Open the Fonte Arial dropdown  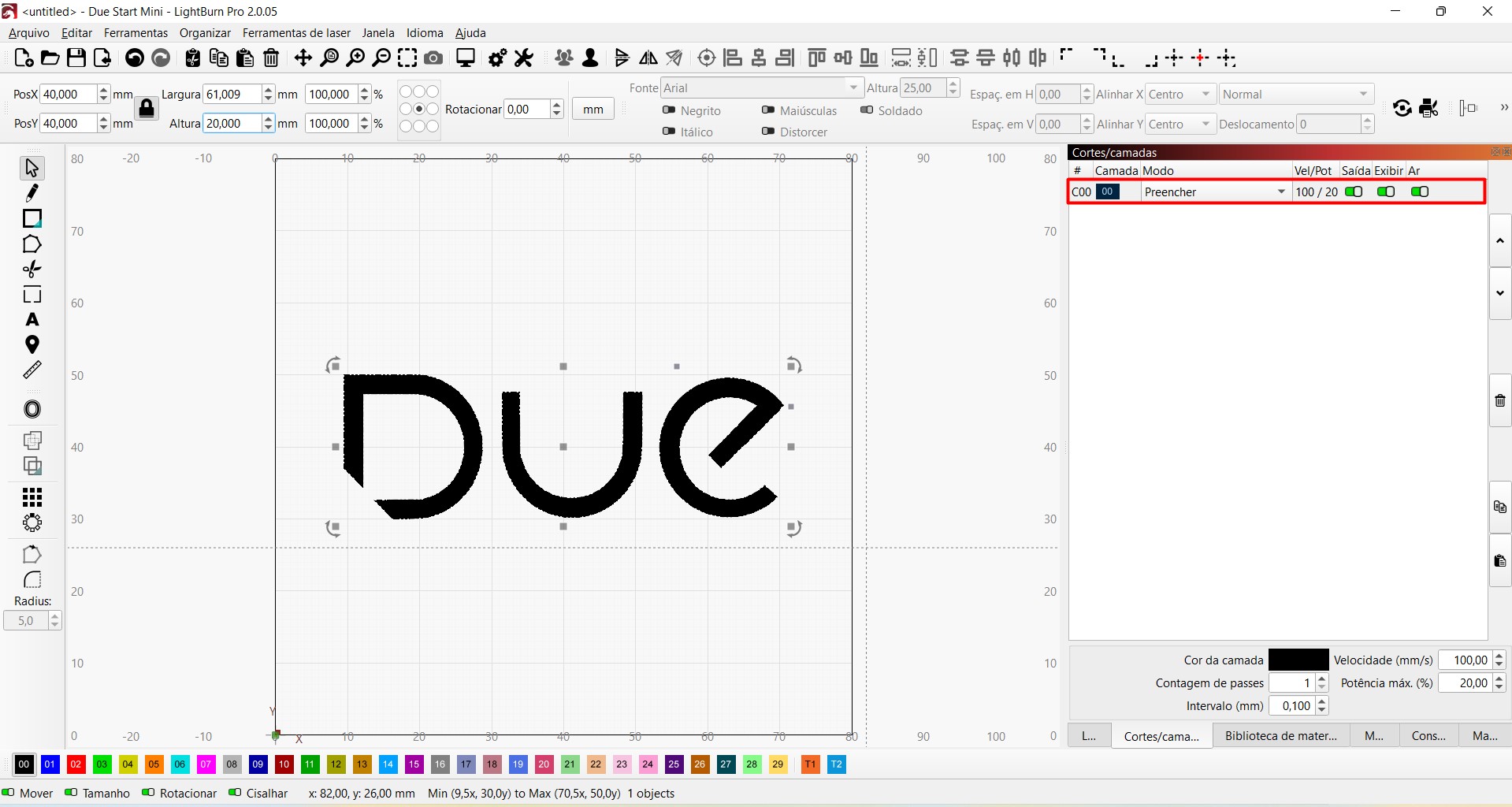pos(761,87)
